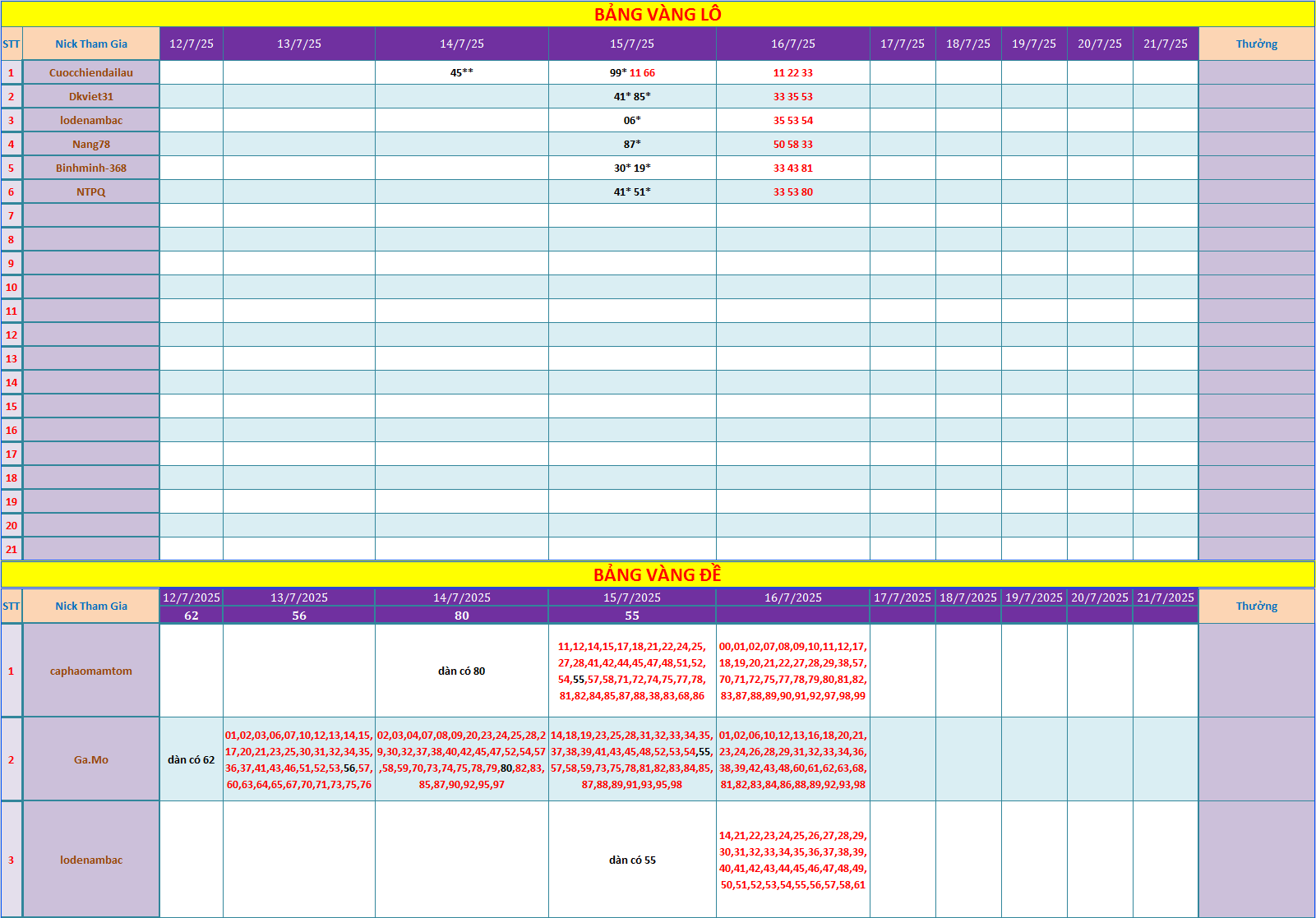Select the cell containing 41* 51*

632,191
